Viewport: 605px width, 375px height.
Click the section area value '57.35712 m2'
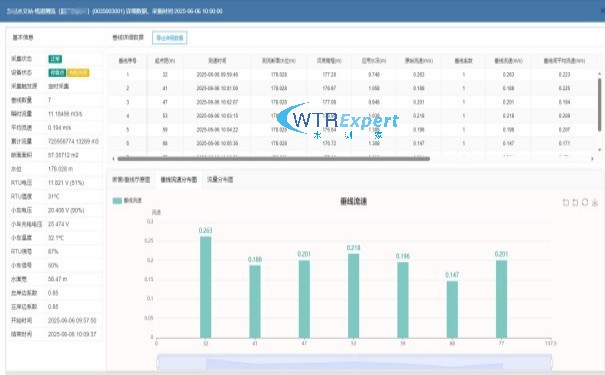pos(63,155)
